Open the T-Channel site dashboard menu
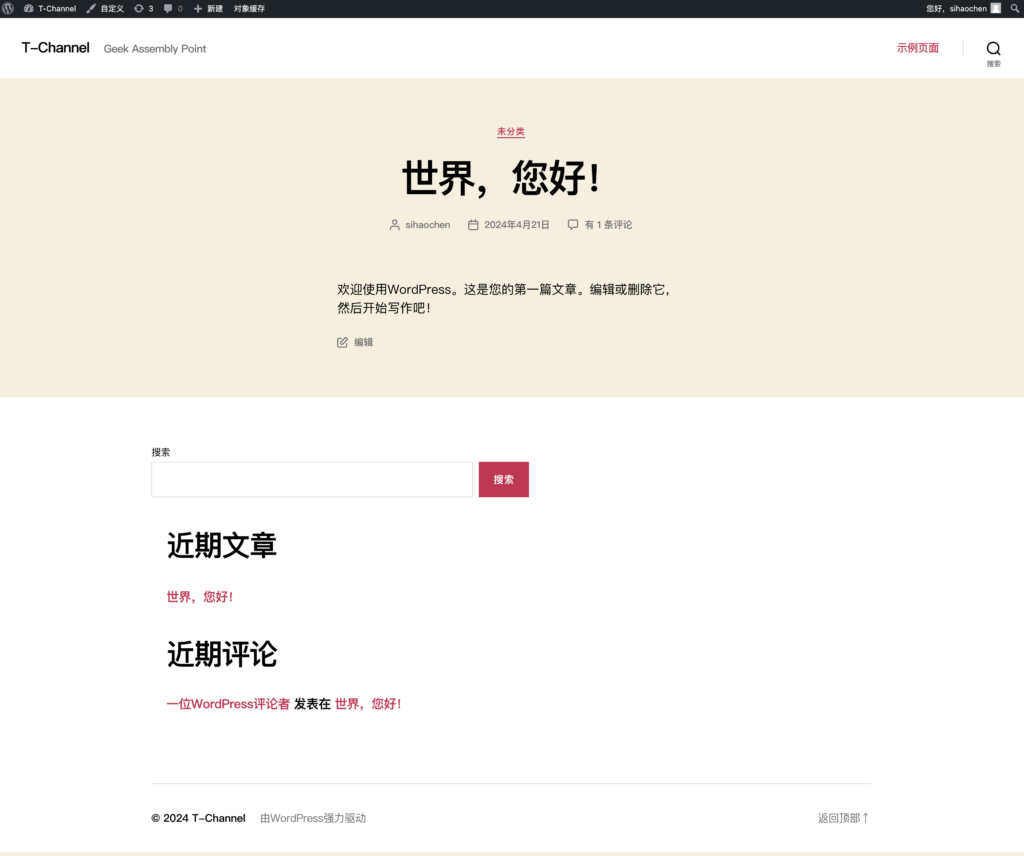Viewport: 1024px width, 856px height. pos(52,8)
